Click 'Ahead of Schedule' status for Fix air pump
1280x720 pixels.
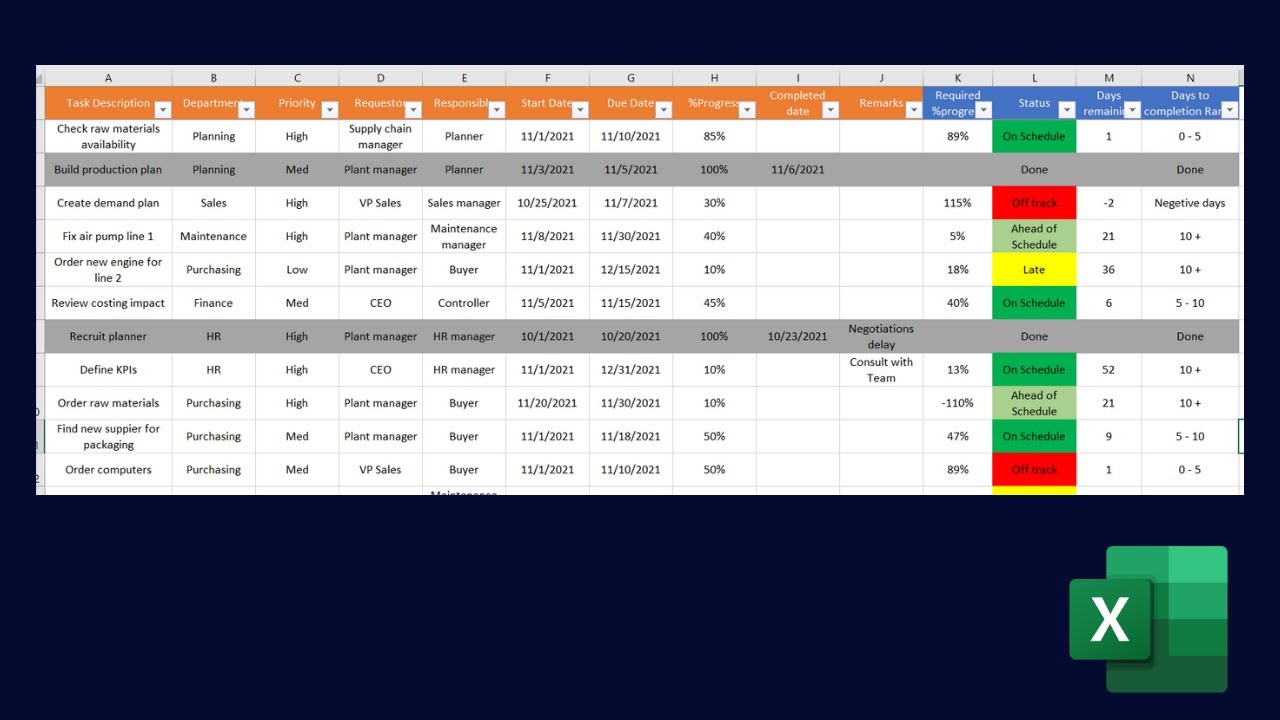coord(1034,236)
